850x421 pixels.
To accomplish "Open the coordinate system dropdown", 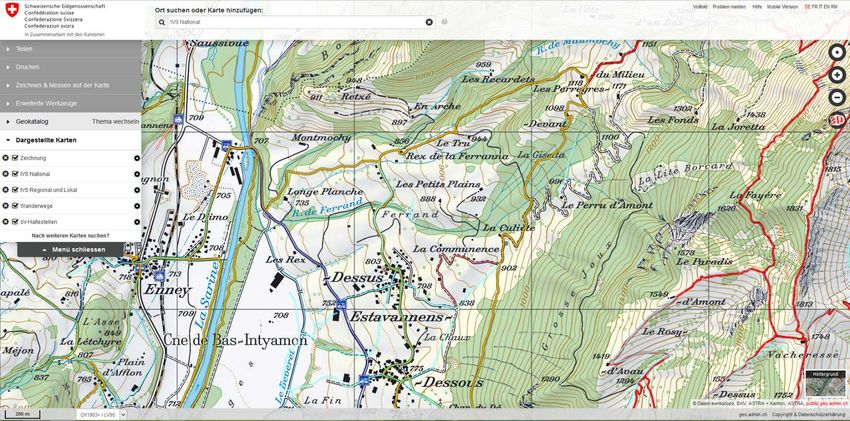I will [102, 414].
